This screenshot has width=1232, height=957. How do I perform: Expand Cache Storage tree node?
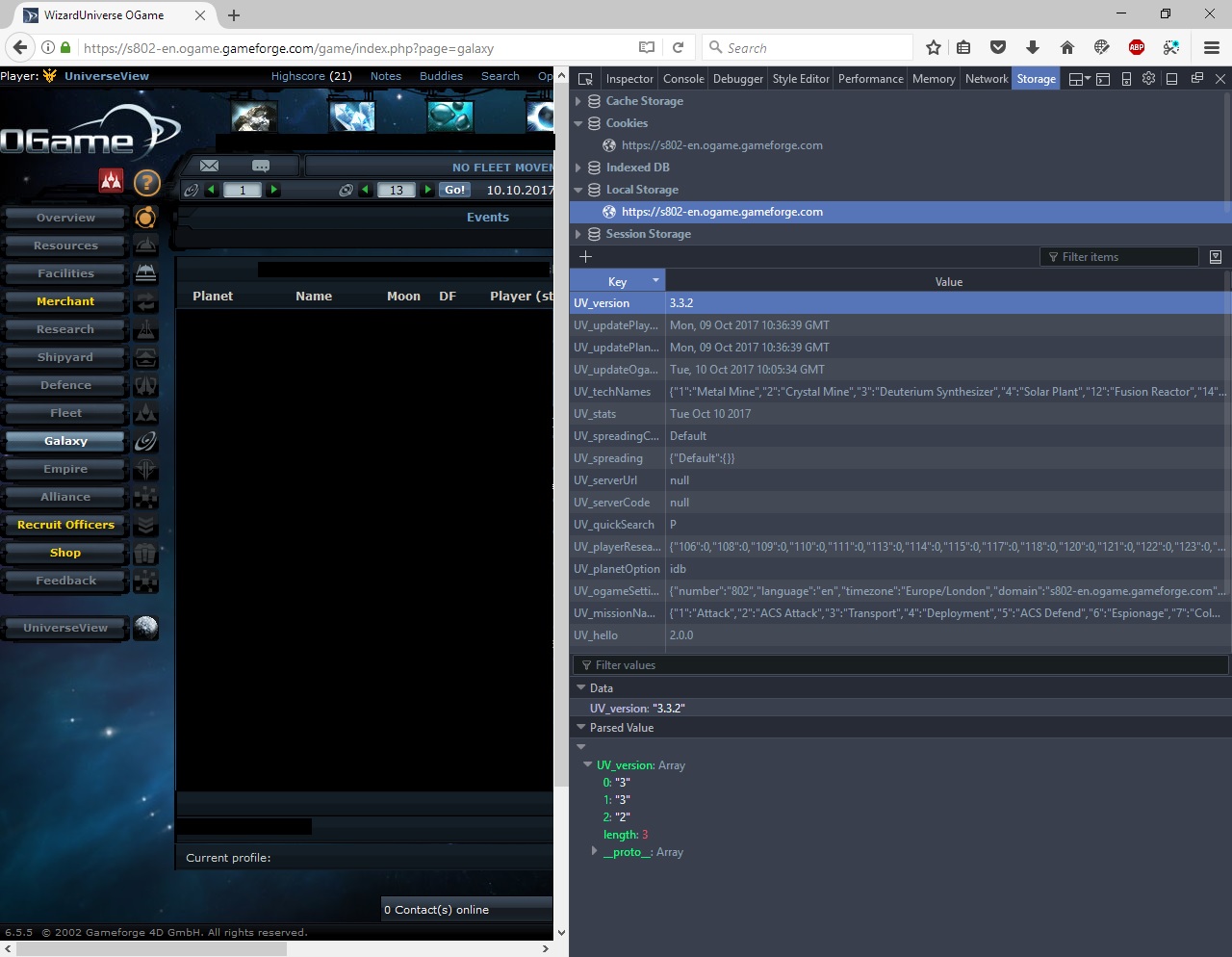[578, 101]
